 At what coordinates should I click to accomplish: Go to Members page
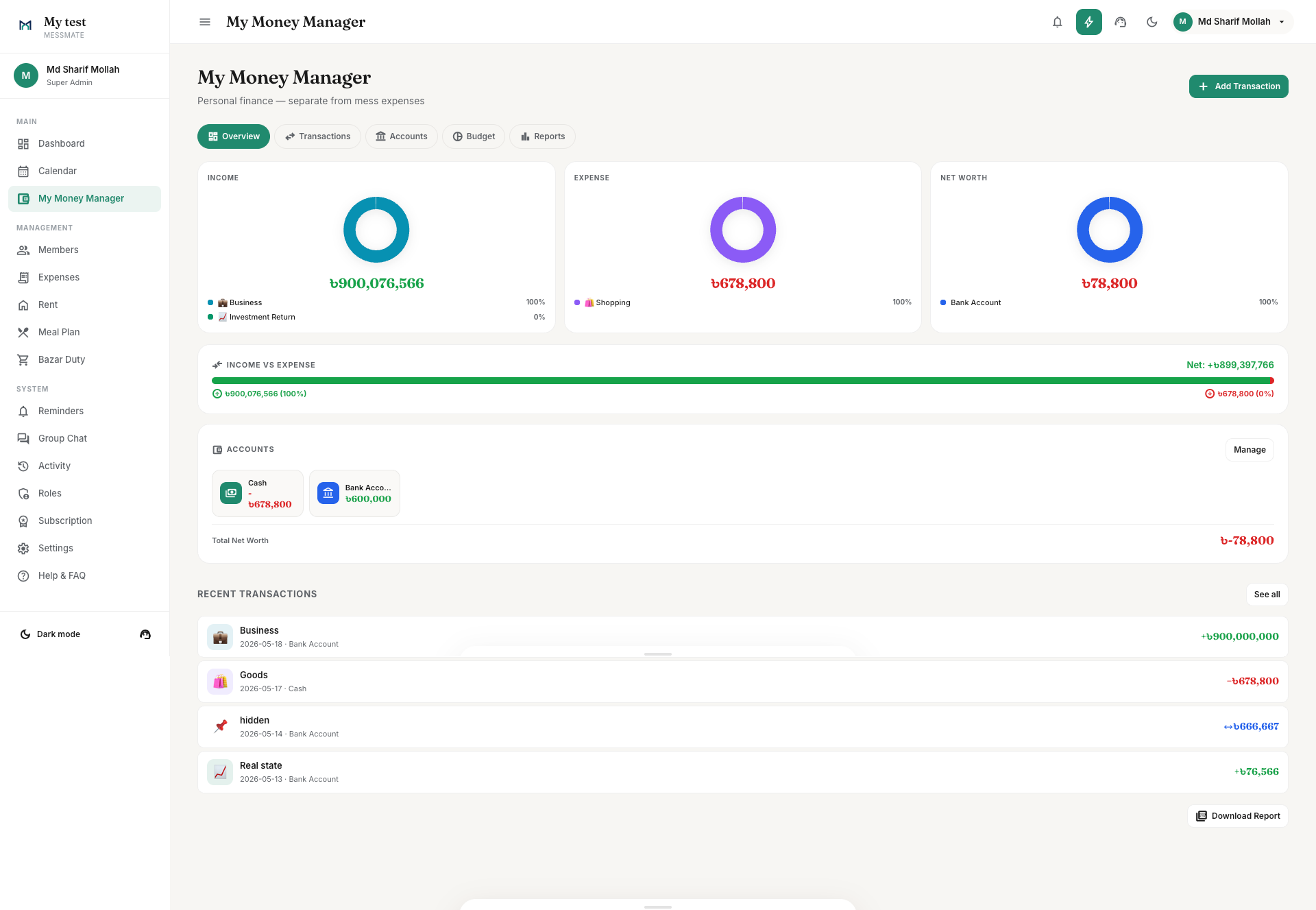84,250
